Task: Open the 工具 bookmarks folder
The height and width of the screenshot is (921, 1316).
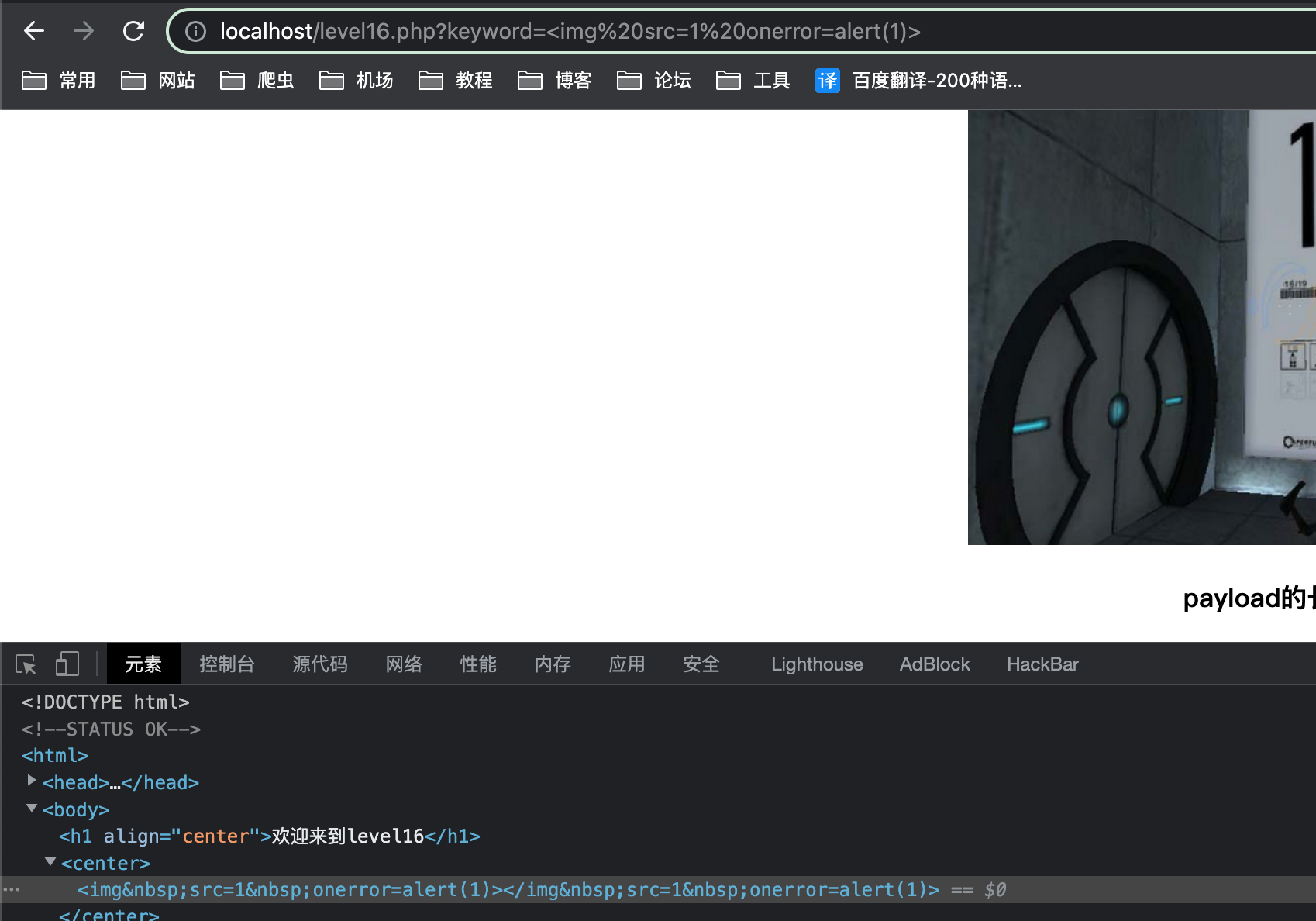Action: [x=753, y=81]
